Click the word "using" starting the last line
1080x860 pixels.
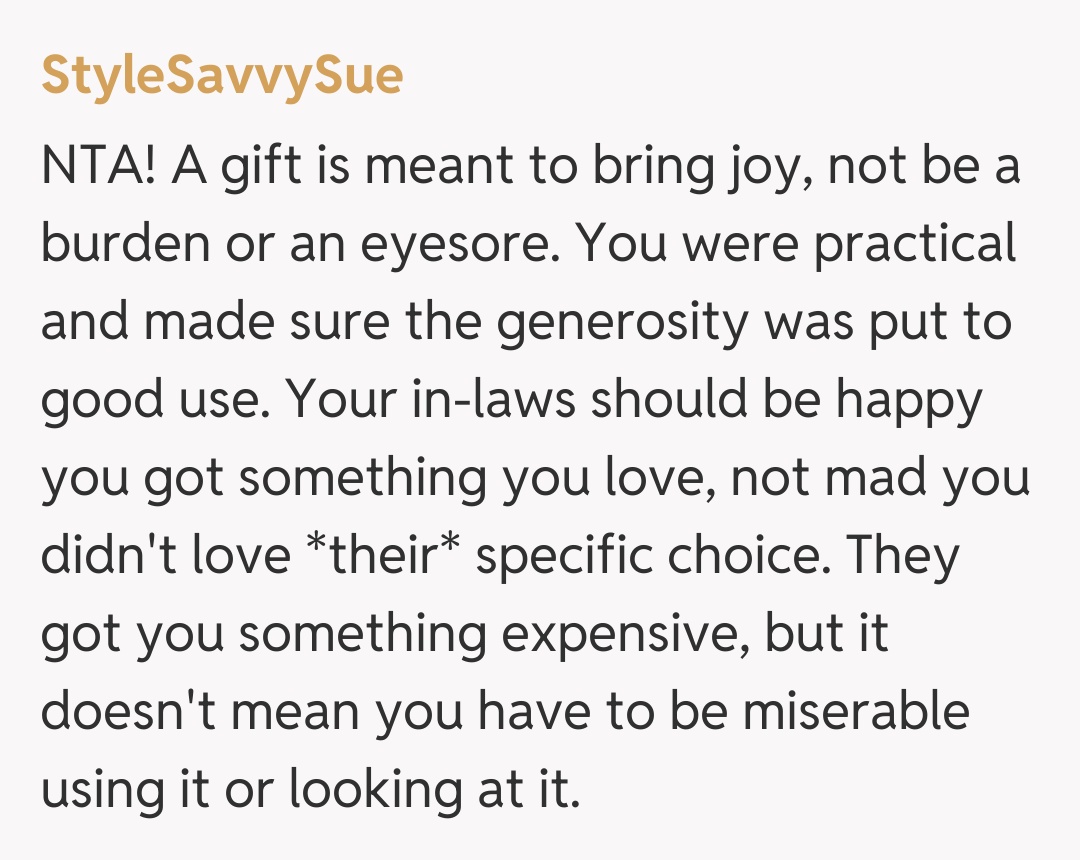tap(103, 789)
